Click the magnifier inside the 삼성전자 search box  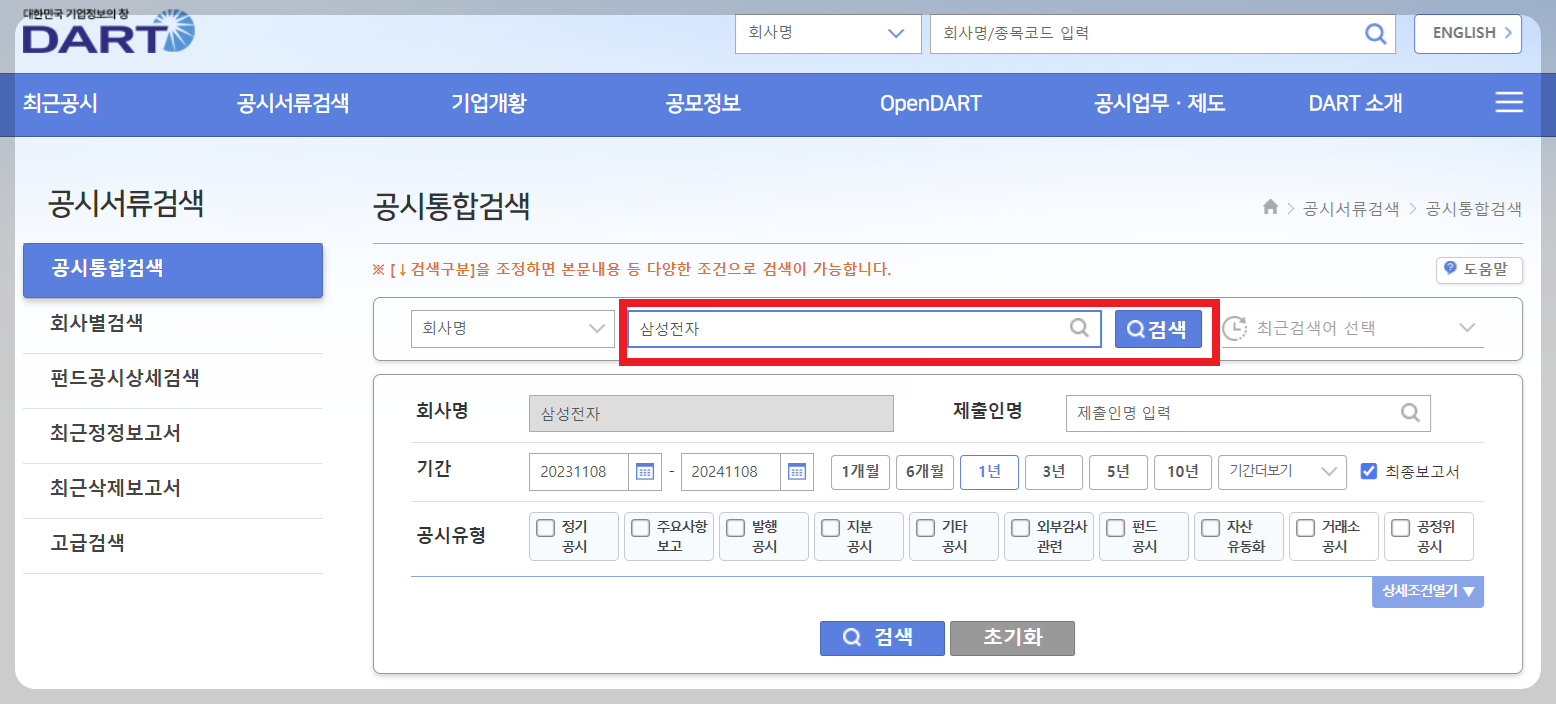[x=1078, y=328]
